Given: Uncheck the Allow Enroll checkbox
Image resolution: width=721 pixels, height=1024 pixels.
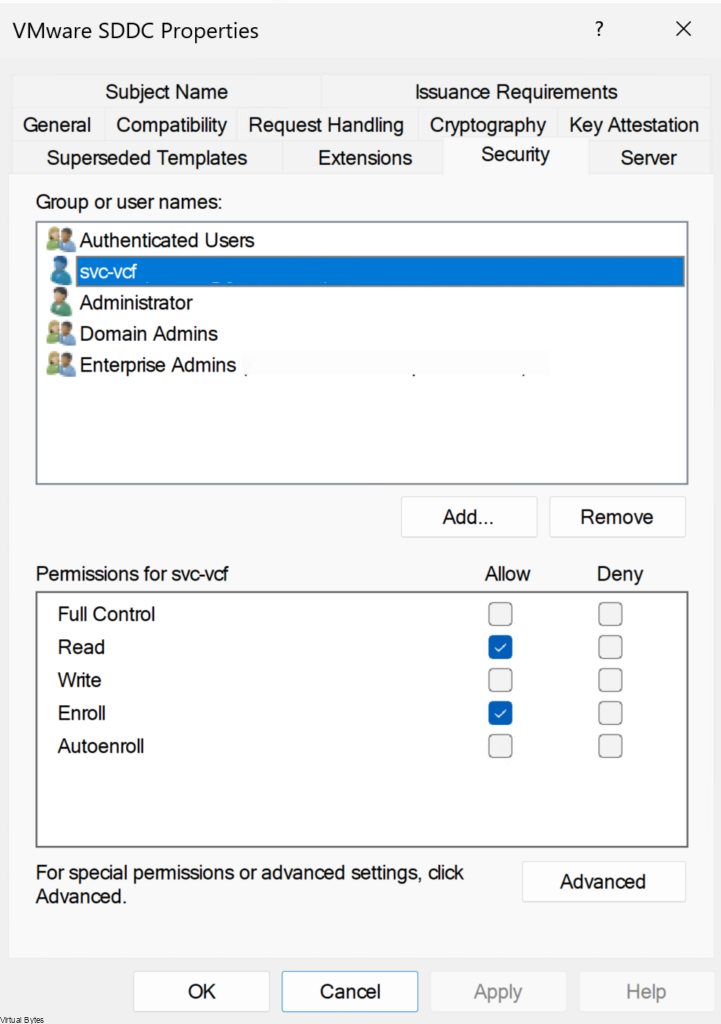Looking at the screenshot, I should 500,713.
